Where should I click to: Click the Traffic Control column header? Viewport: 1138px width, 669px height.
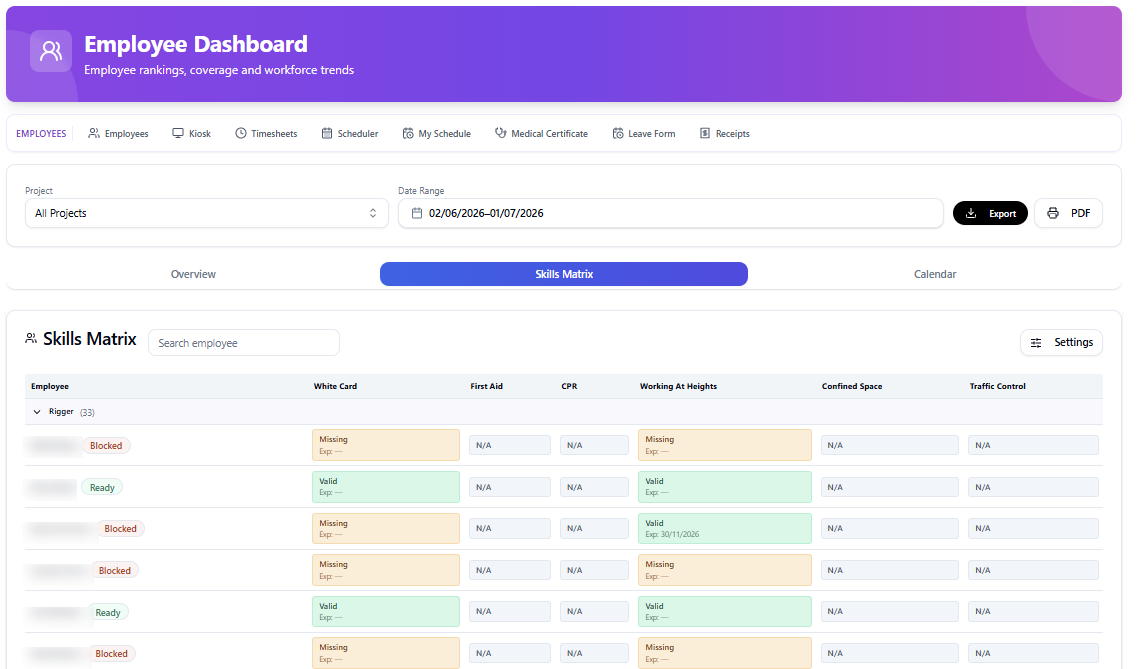pyautogui.click(x=997, y=386)
